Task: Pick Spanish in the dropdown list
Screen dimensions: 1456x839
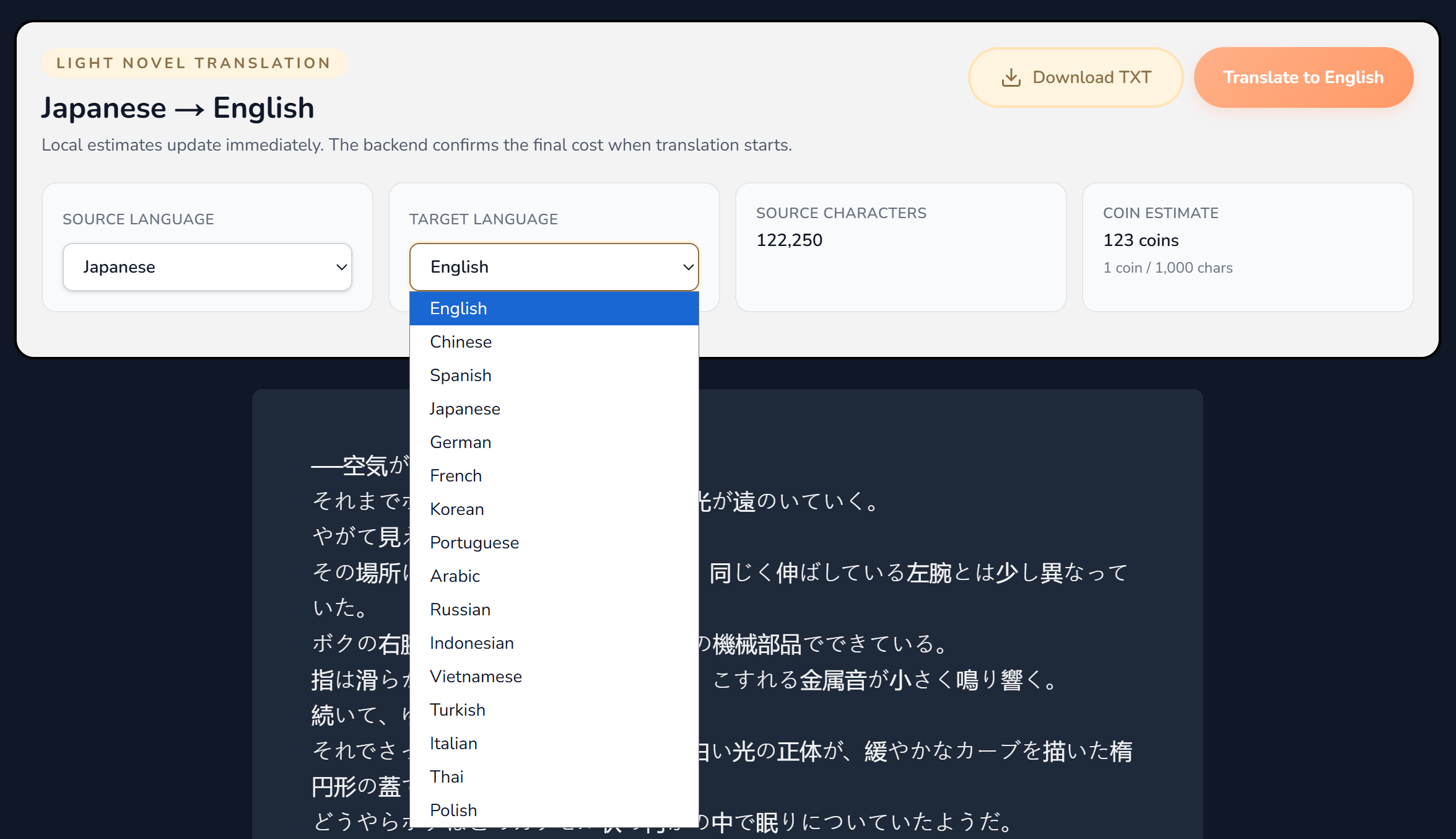Action: pyautogui.click(x=554, y=376)
